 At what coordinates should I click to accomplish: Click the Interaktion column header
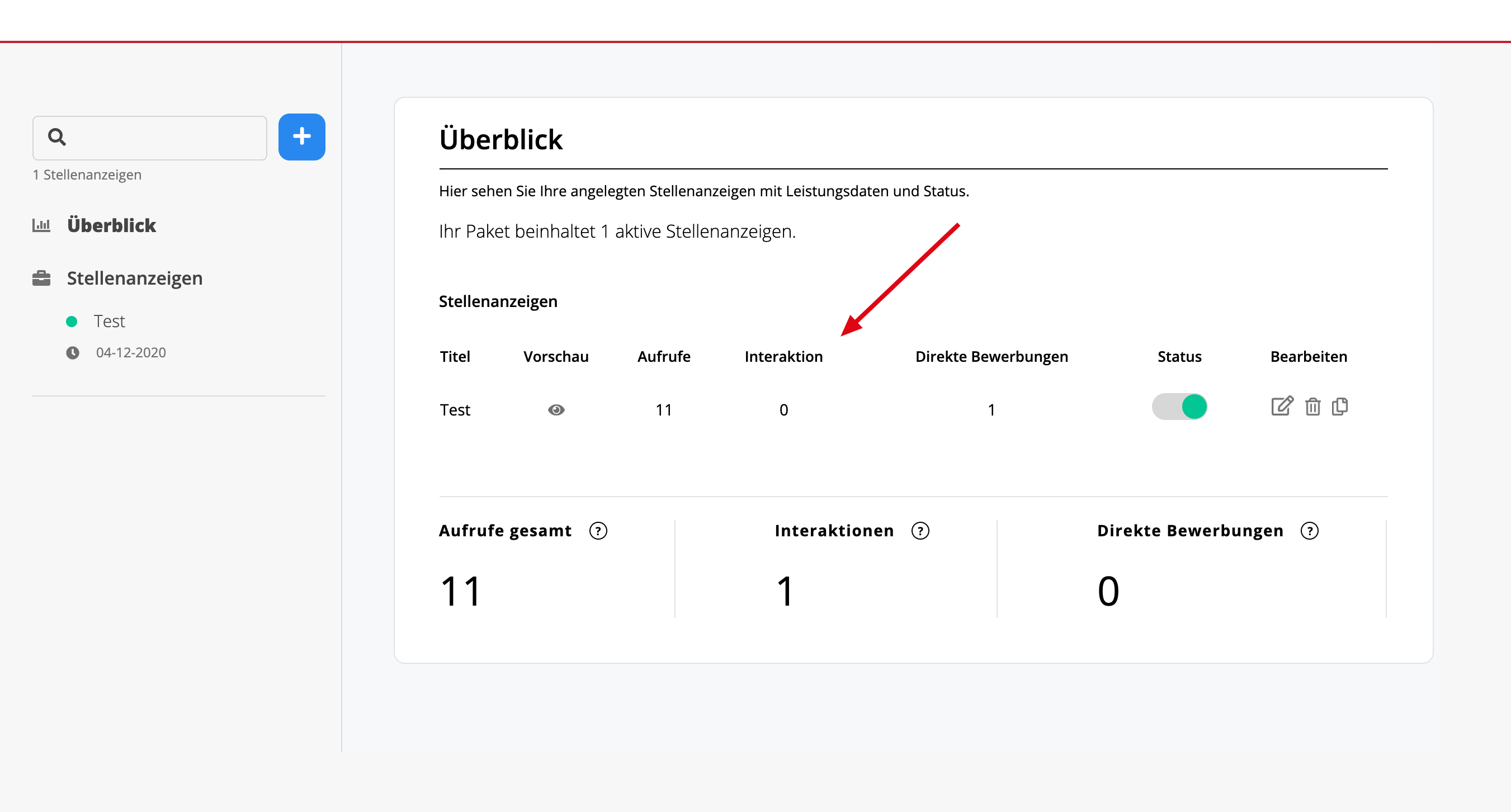[783, 357]
